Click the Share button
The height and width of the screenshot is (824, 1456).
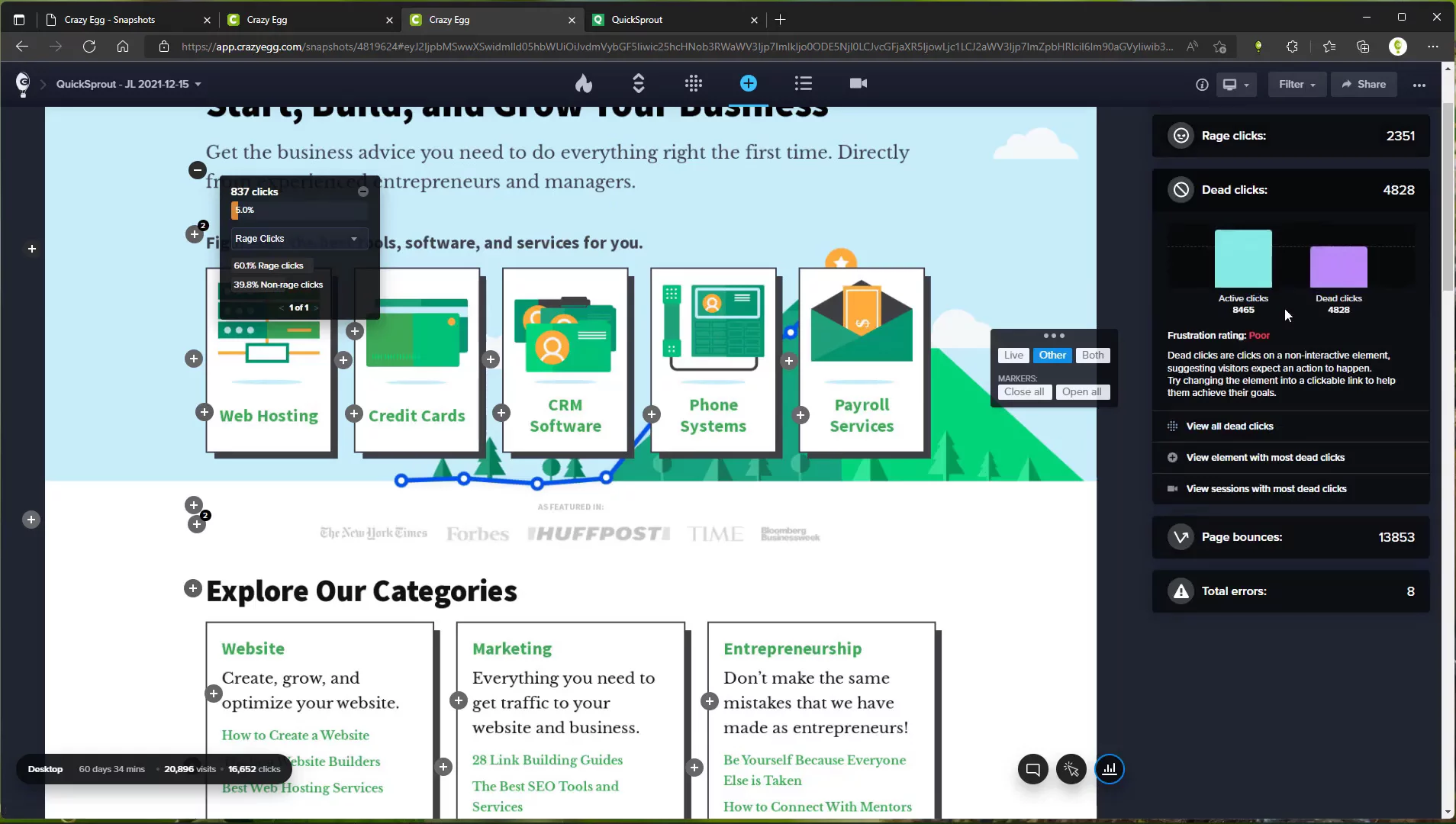pyautogui.click(x=1364, y=85)
